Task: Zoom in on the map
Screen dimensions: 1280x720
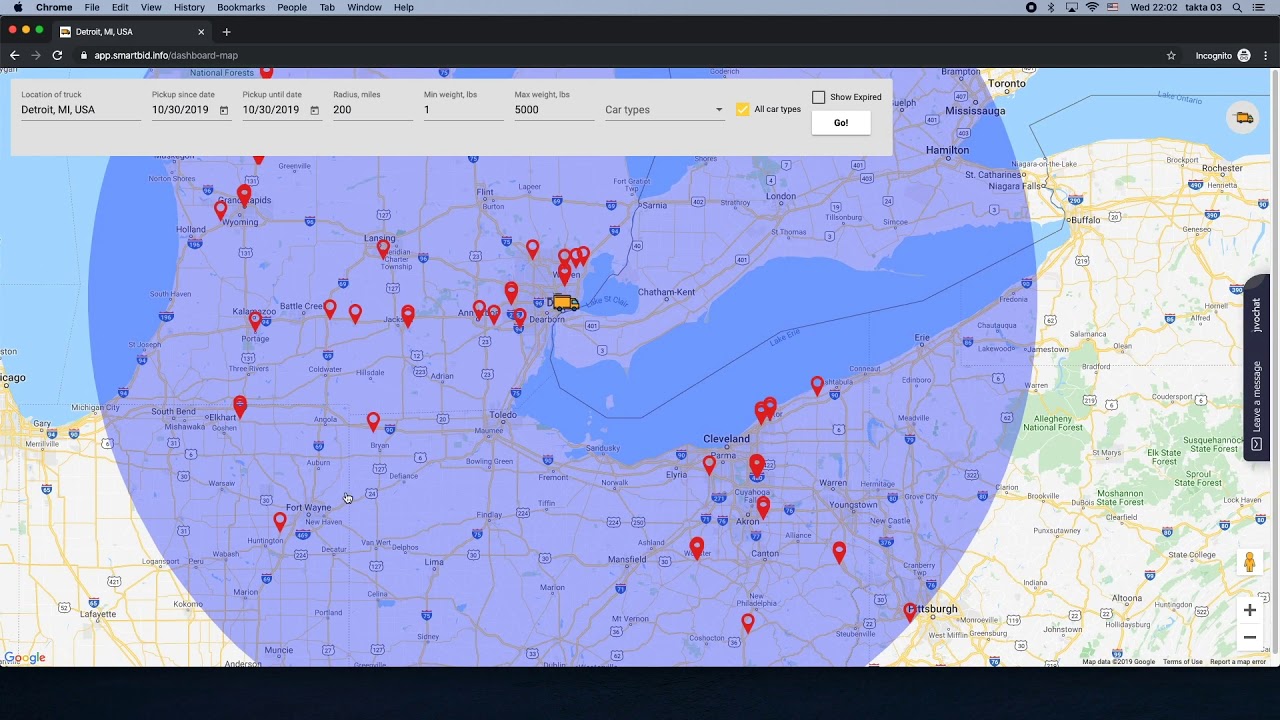Action: (x=1249, y=610)
